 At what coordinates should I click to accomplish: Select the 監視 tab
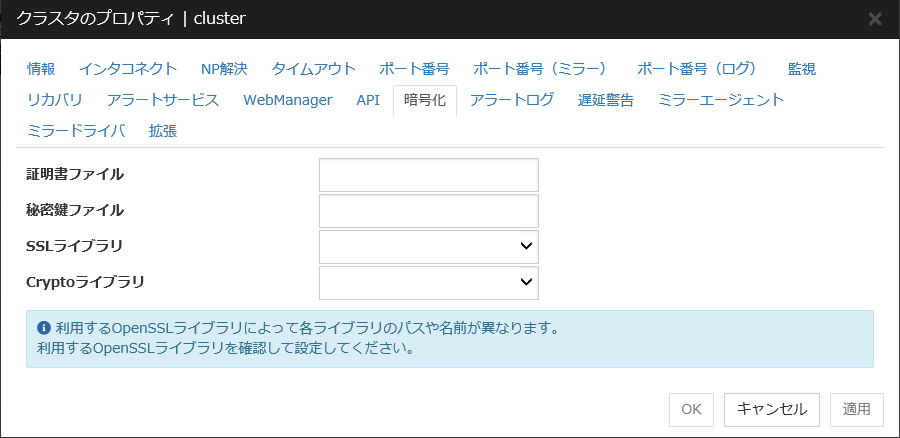coord(801,69)
